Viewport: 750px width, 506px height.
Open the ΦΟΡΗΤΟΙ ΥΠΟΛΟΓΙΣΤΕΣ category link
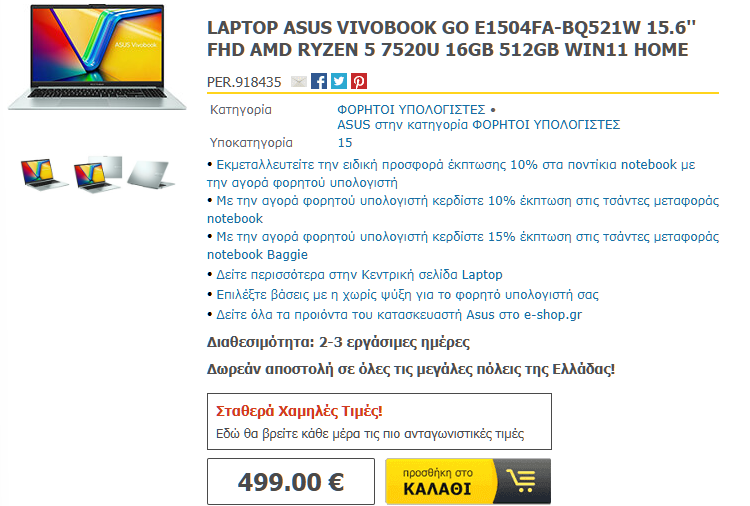point(411,110)
